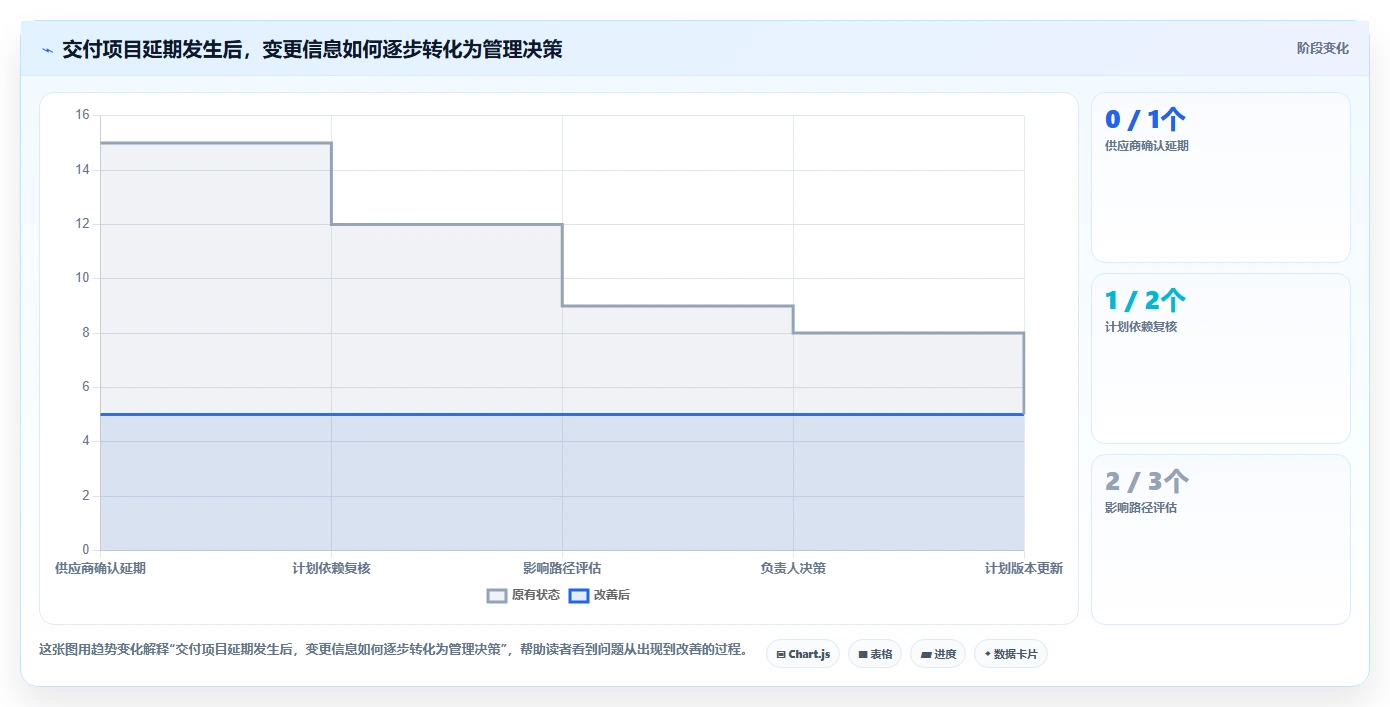Click the 0 / 1个 value

pyautogui.click(x=1145, y=120)
